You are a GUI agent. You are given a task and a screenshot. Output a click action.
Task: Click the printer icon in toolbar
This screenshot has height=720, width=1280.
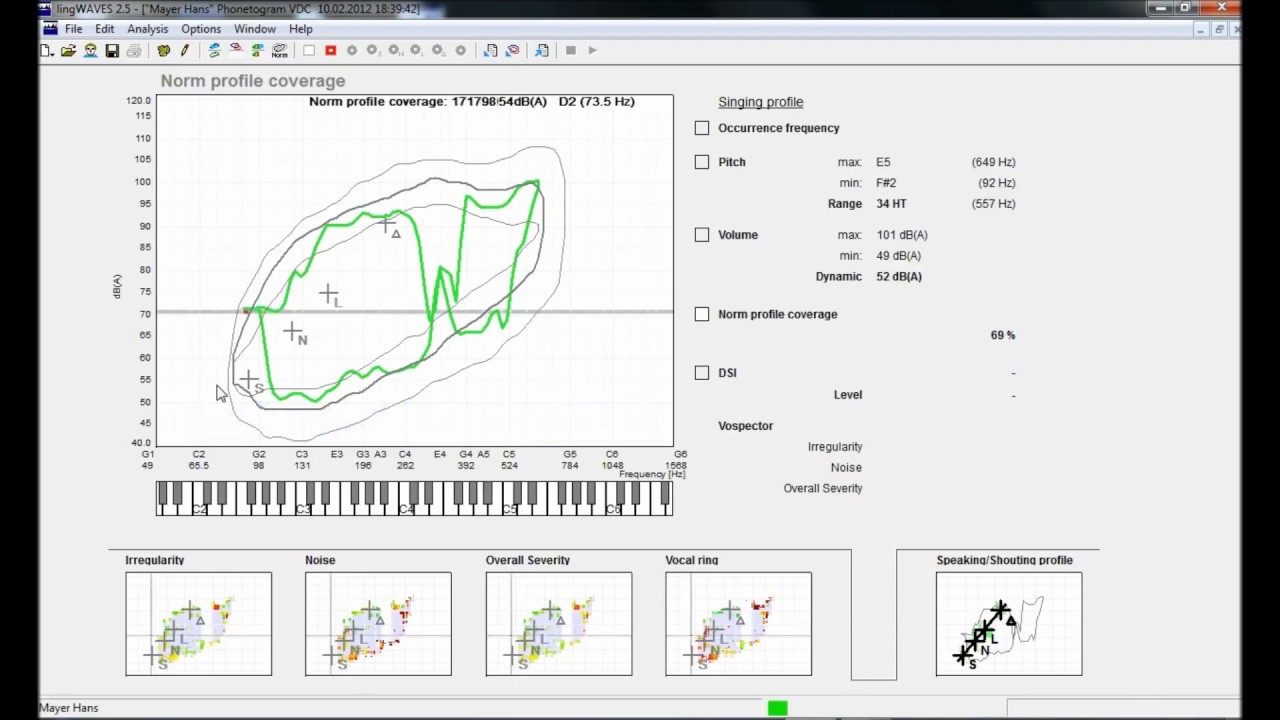(x=134, y=50)
